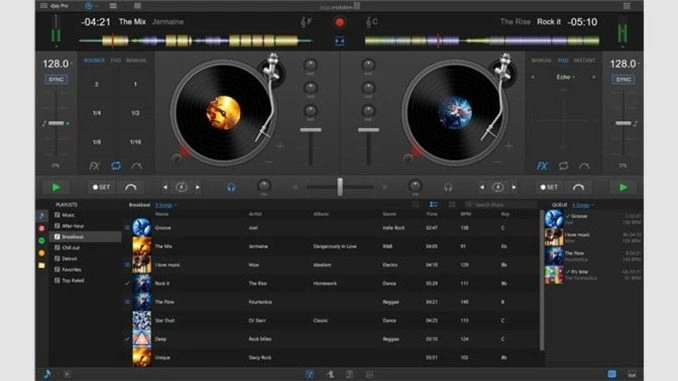Switch right deck to INSTANT tab
The image size is (678, 381).
tap(585, 61)
